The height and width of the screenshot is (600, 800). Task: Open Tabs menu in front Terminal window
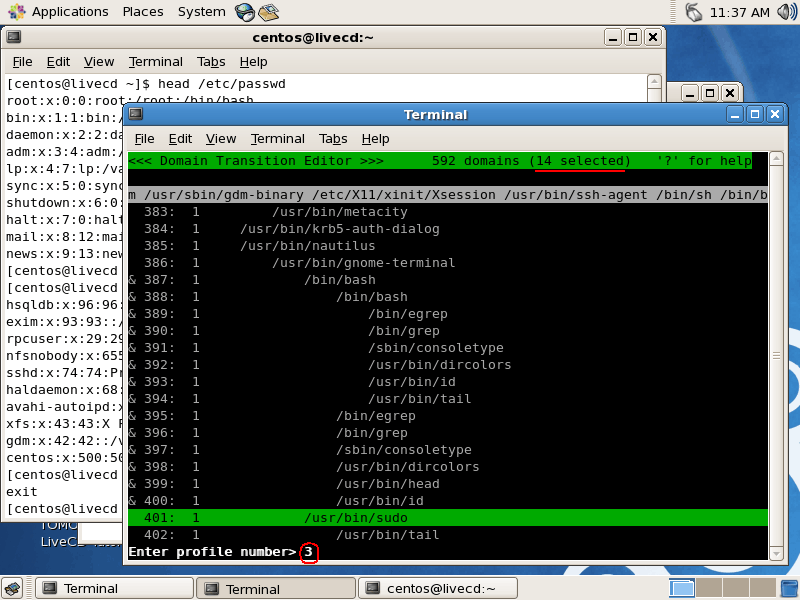click(333, 139)
